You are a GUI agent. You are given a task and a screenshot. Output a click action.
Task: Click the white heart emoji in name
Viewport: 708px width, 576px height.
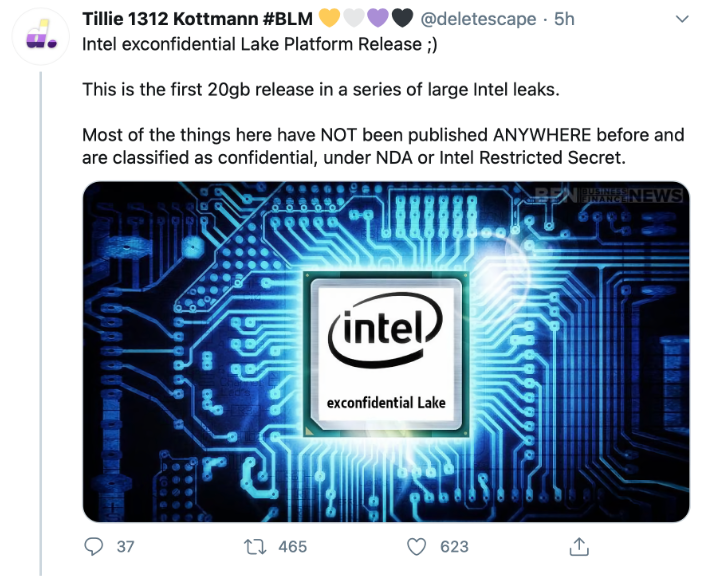[354, 18]
